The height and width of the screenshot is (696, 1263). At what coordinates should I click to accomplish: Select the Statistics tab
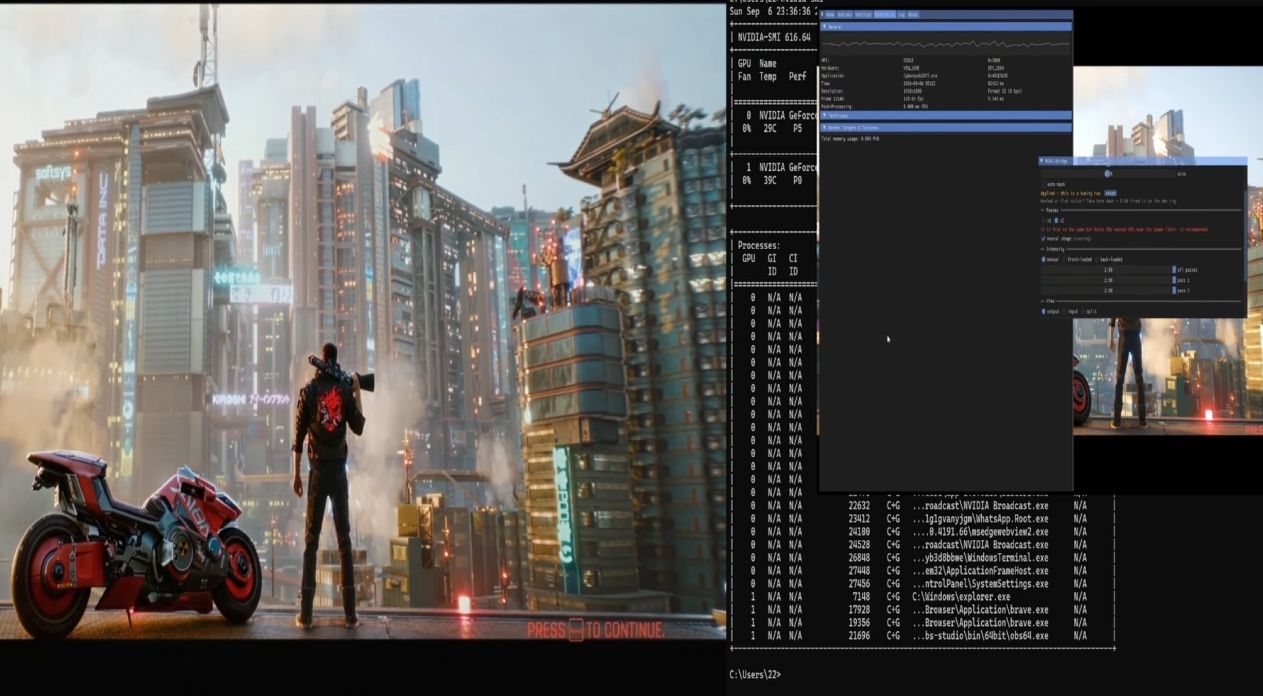[885, 15]
